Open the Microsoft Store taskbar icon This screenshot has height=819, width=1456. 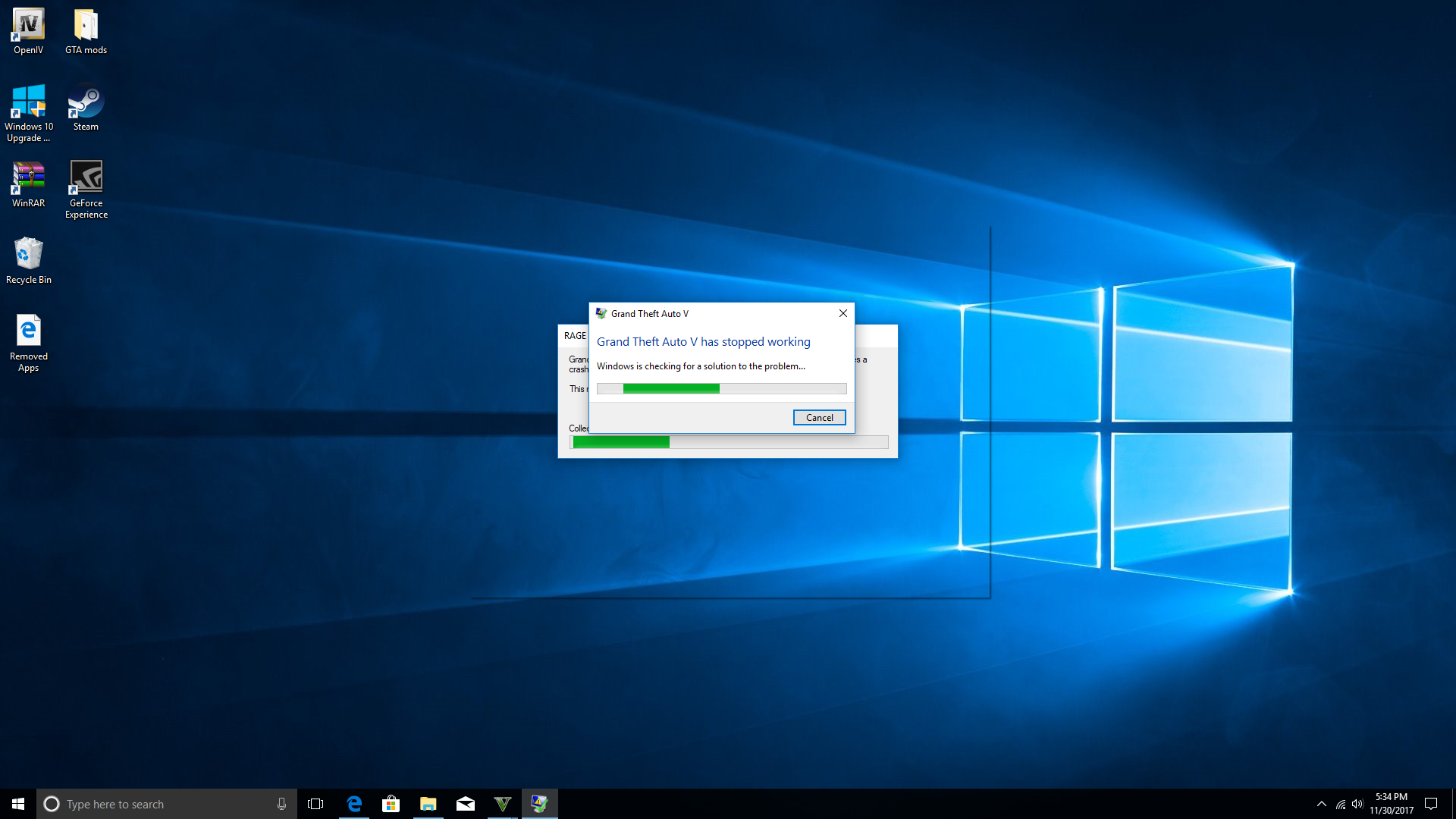391,804
